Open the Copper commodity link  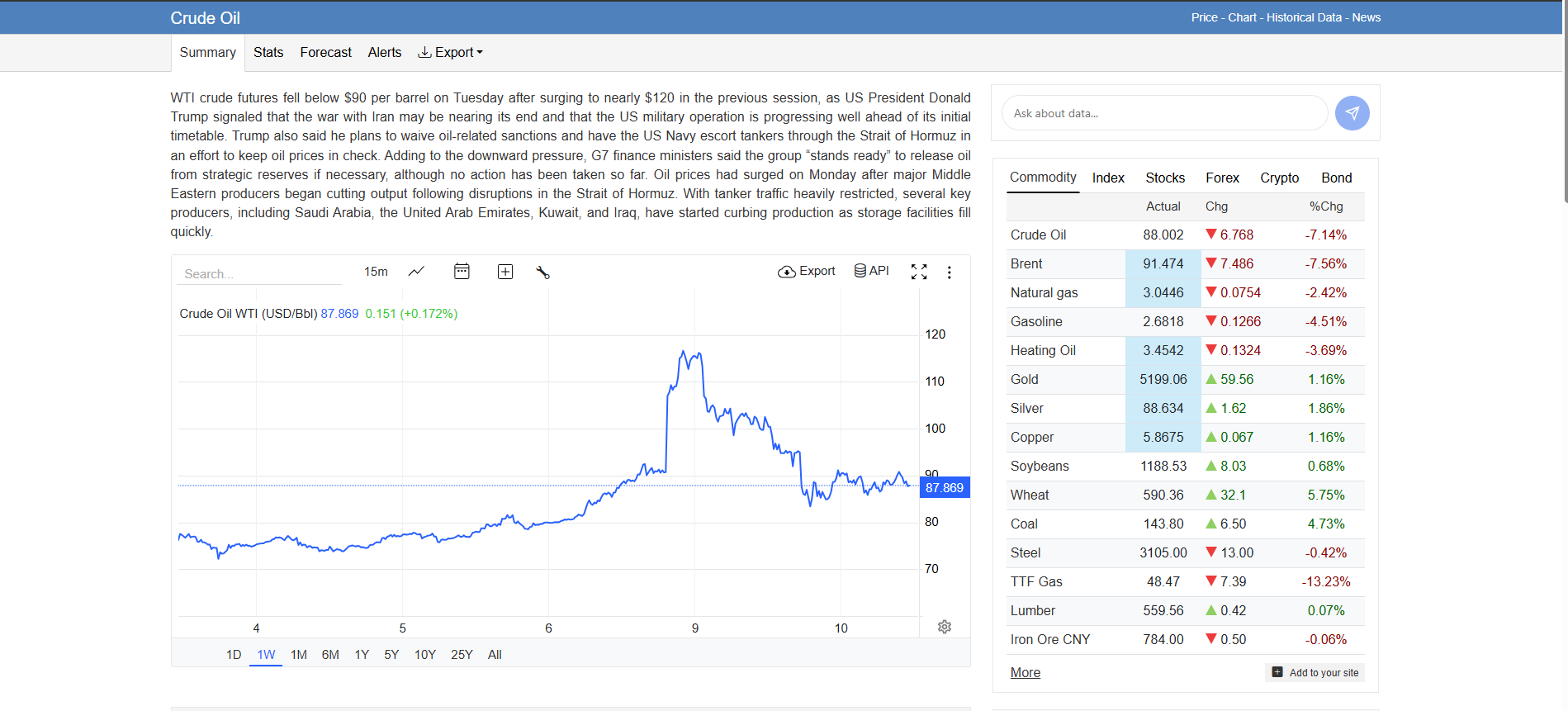point(1032,437)
